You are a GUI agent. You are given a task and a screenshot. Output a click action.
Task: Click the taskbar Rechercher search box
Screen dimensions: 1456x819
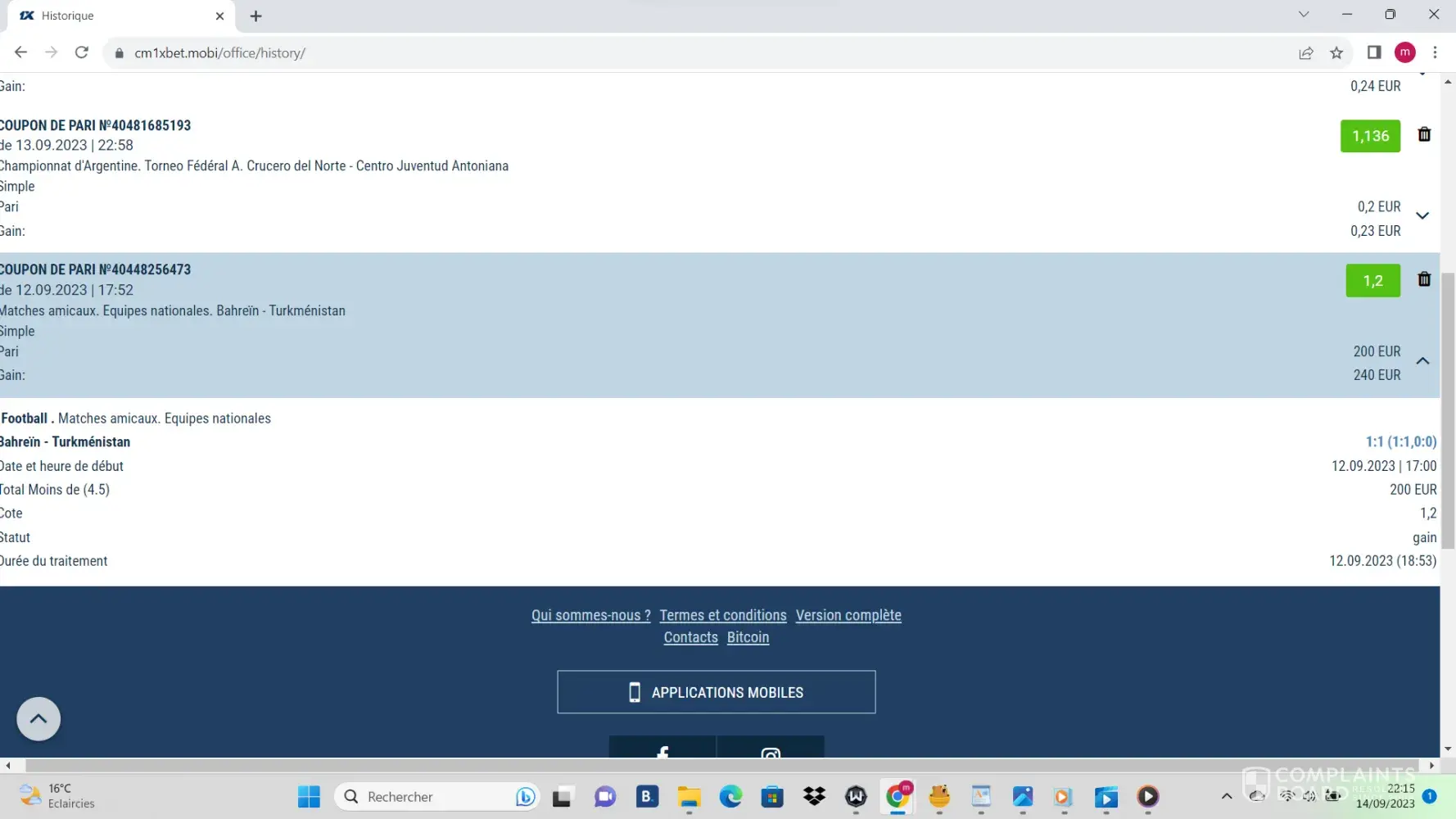[x=437, y=796]
